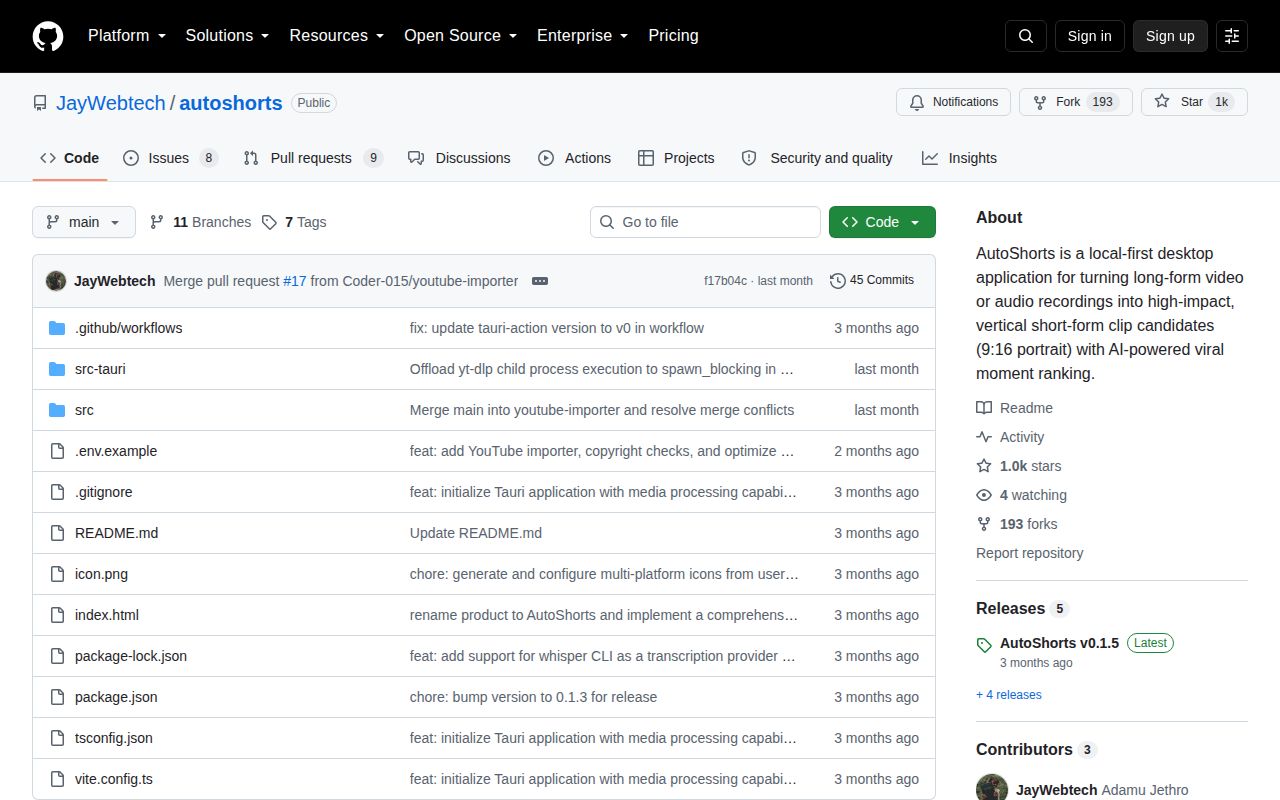1280x800 pixels.
Task: Open the Releases heading link
Action: click(1022, 608)
